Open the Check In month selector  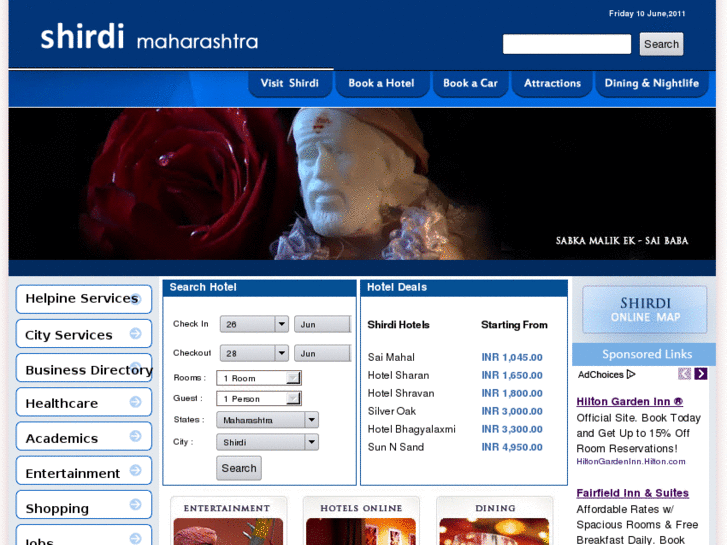[322, 324]
